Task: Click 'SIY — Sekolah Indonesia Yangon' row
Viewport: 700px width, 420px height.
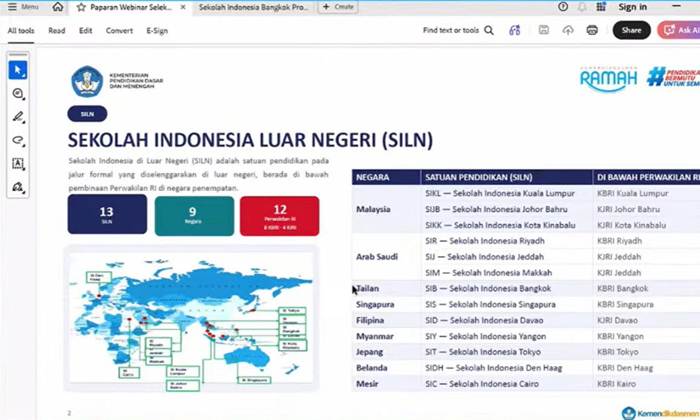Action: pyautogui.click(x=485, y=336)
